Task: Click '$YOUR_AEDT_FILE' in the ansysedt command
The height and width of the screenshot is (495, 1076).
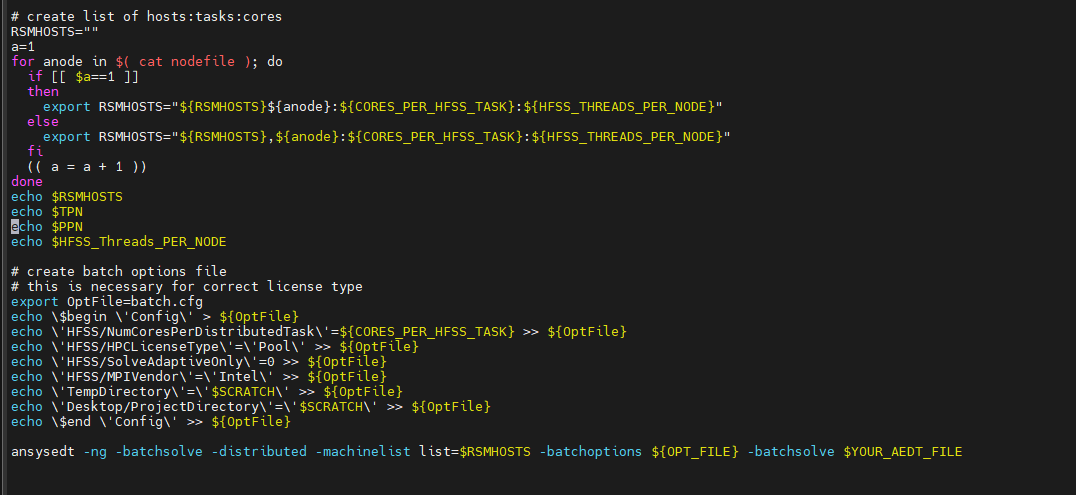Action: click(x=902, y=451)
